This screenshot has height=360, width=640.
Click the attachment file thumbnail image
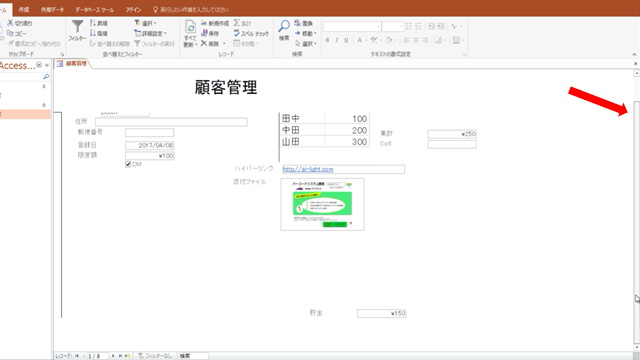(x=322, y=204)
